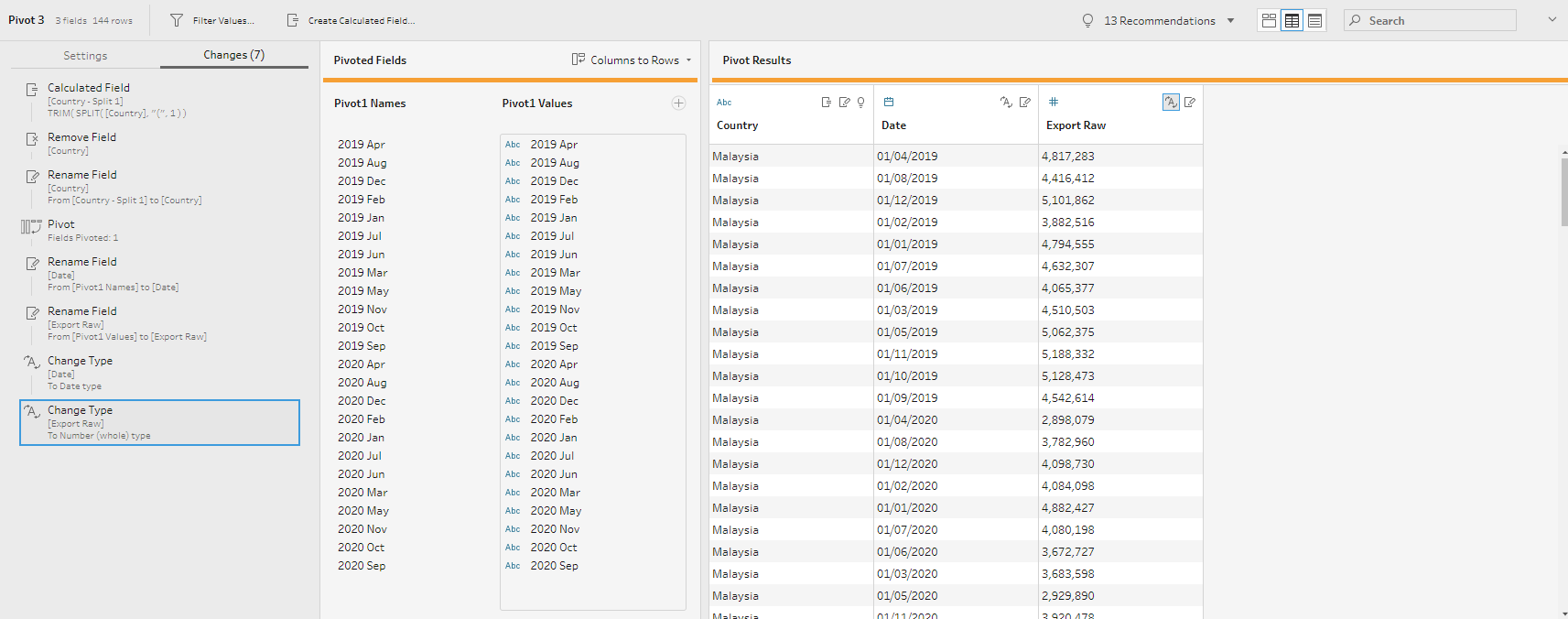This screenshot has width=1568, height=619.
Task: Click Filter Values button
Action: (x=213, y=20)
